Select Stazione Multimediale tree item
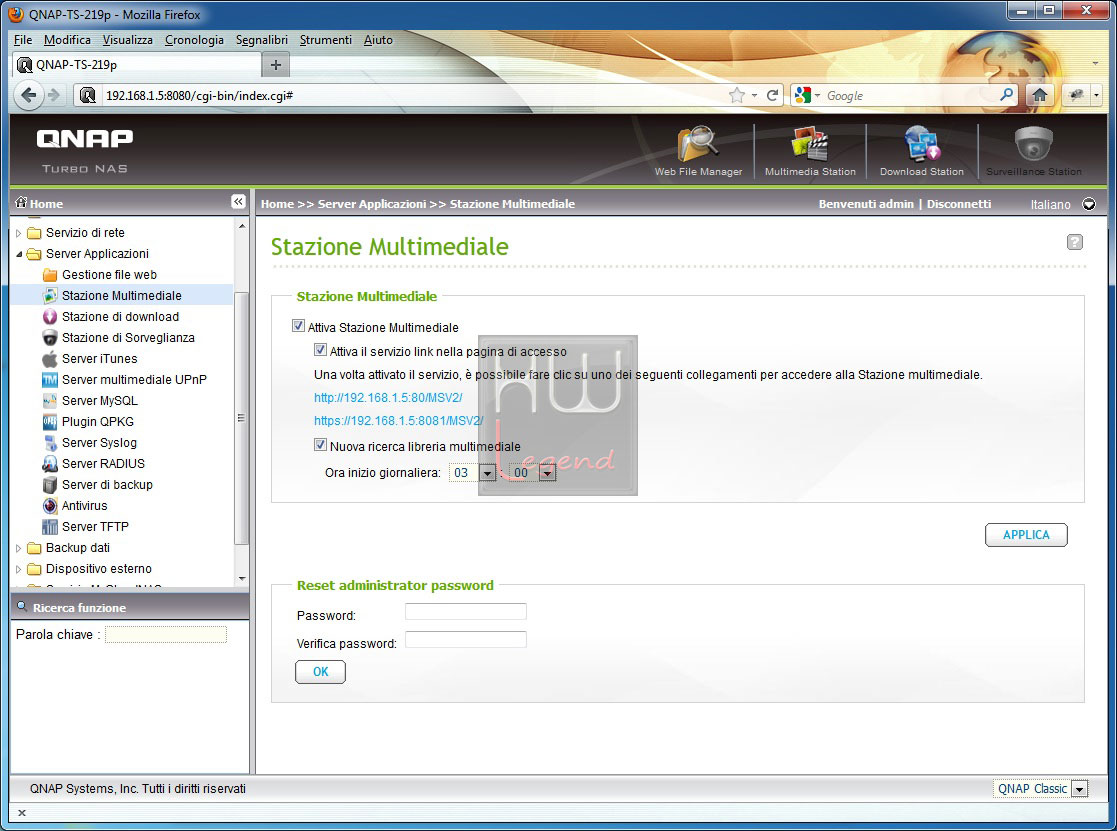This screenshot has width=1117, height=831. [122, 296]
